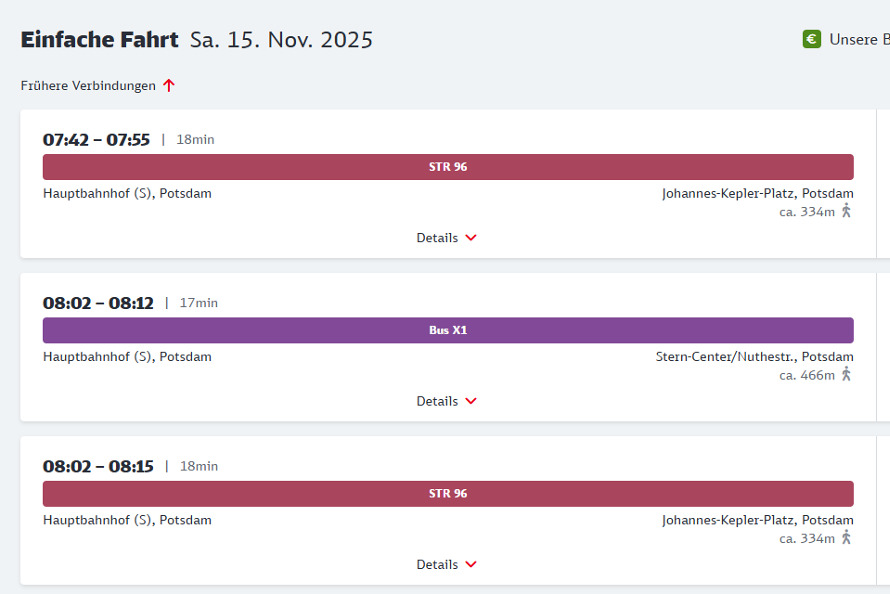Click the 08:02 – 08:15 time heading
Image resolution: width=890 pixels, height=594 pixels.
click(x=98, y=466)
